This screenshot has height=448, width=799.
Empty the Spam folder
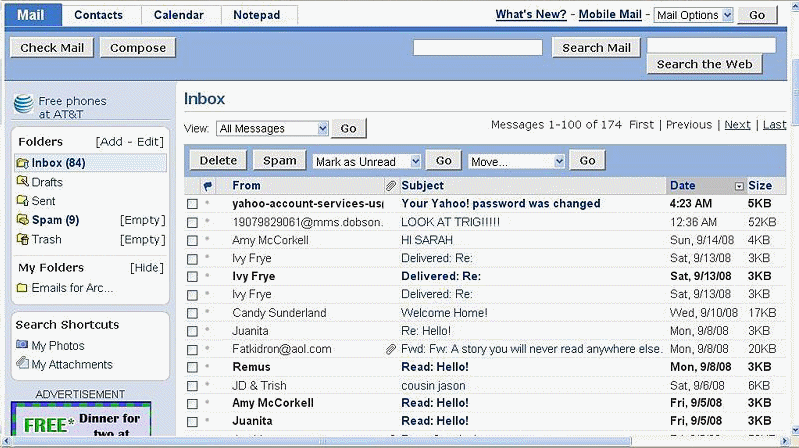pos(143,220)
